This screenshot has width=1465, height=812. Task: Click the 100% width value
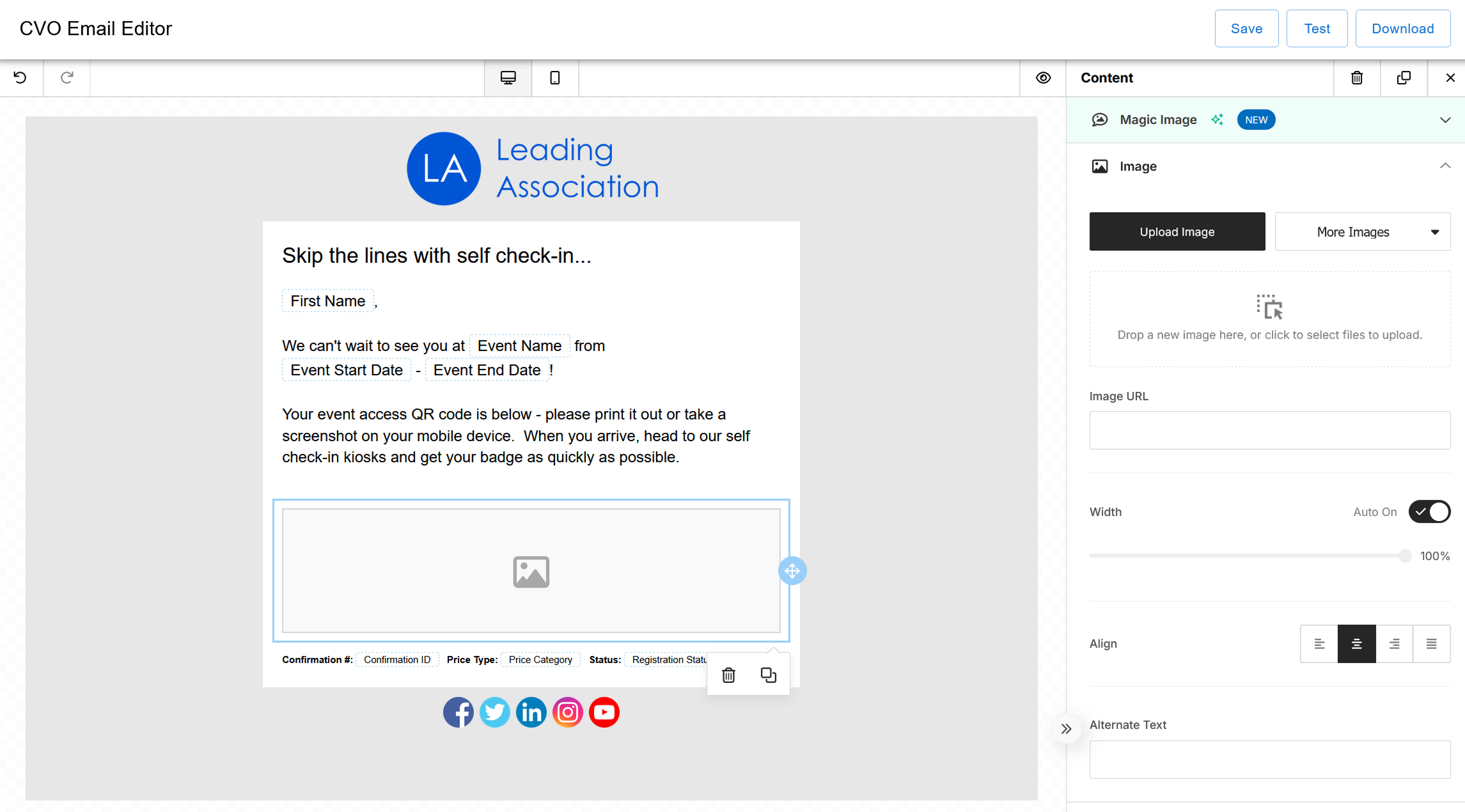(x=1435, y=556)
